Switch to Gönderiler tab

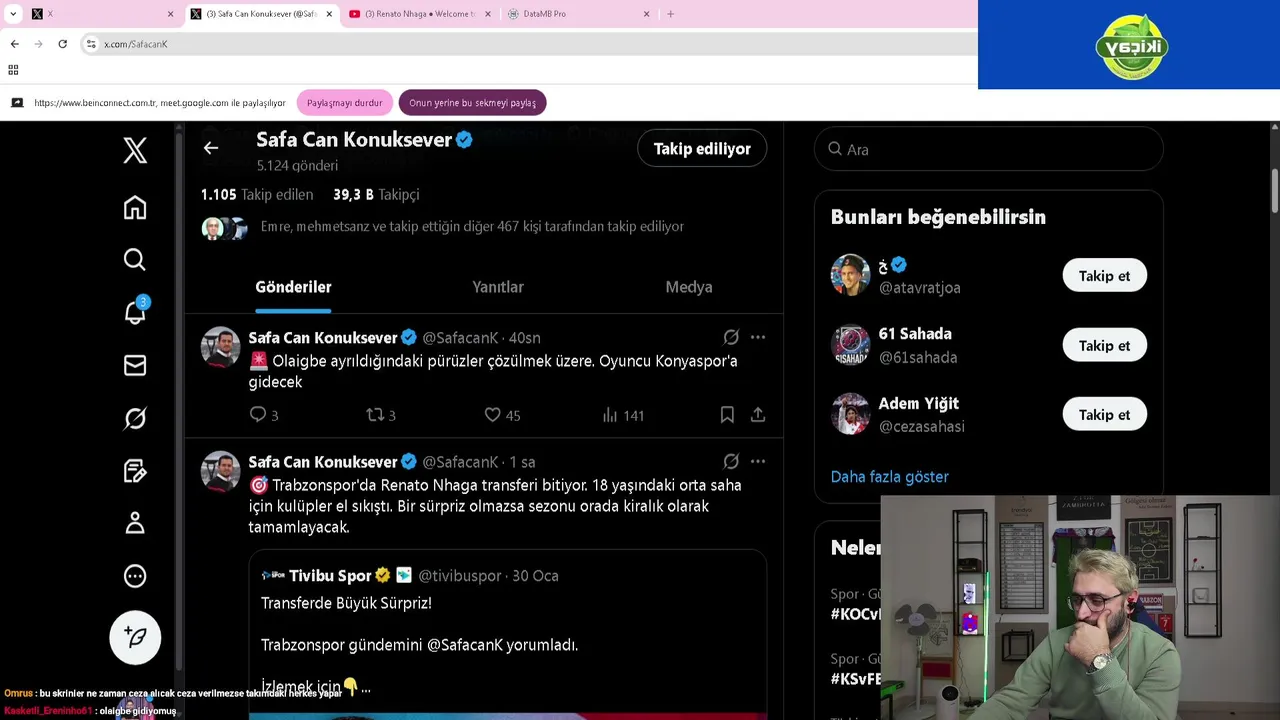[293, 287]
